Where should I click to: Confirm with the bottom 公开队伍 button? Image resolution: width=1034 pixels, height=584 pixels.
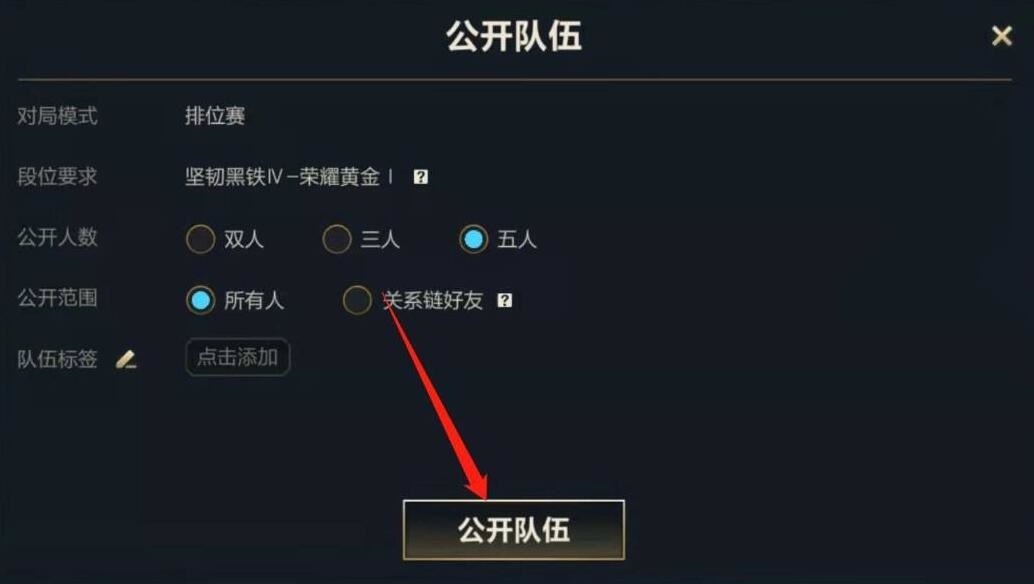coord(514,530)
